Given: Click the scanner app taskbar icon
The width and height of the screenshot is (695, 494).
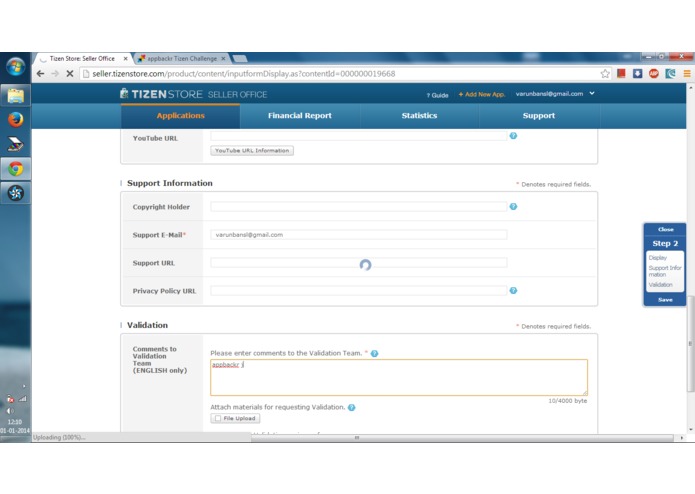Looking at the screenshot, I should point(16,144).
